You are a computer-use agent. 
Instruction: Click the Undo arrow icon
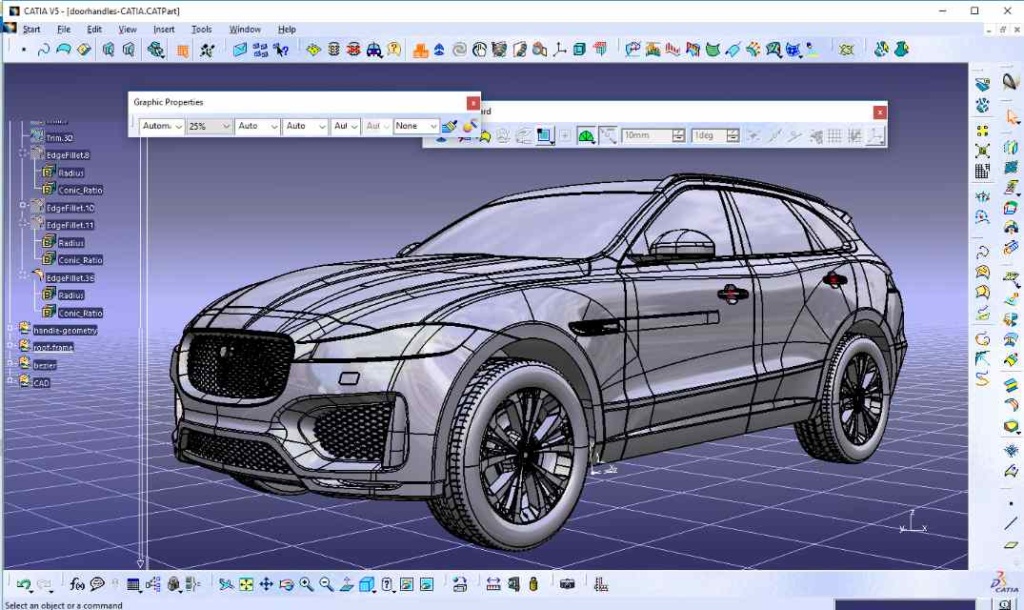[x=23, y=581]
